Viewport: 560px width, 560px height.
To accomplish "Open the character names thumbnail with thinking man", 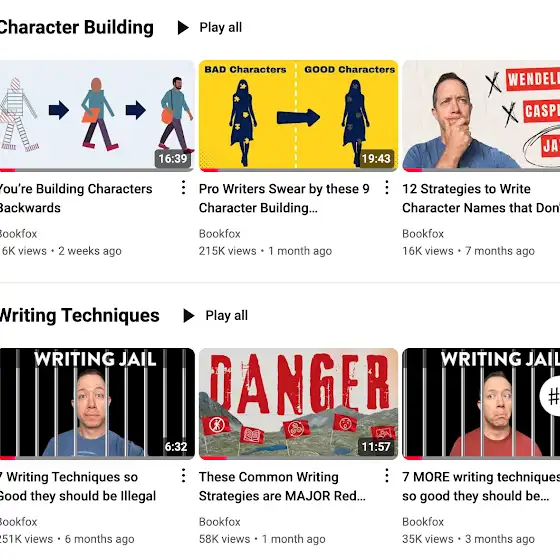I will coord(481,116).
